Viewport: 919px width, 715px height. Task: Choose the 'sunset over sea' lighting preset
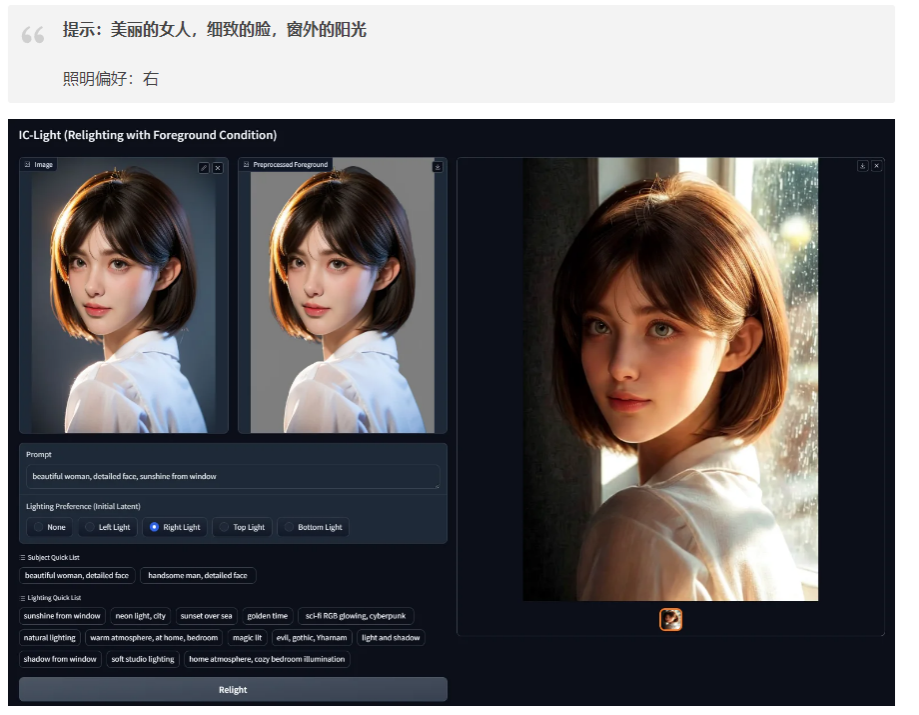[x=206, y=616]
